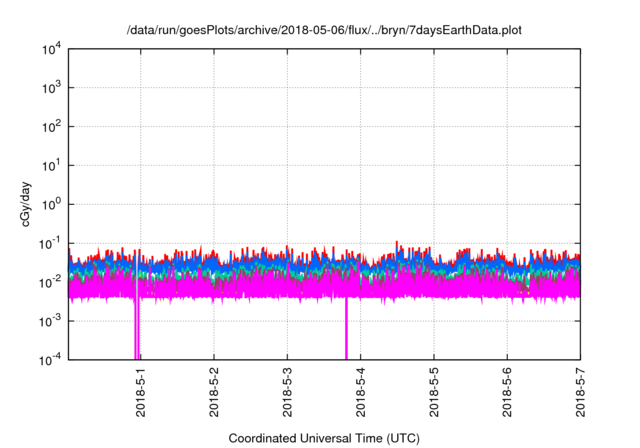Click the magenta data dropout before 2018-5-4
The height and width of the screenshot is (448, 640).
[x=346, y=328]
